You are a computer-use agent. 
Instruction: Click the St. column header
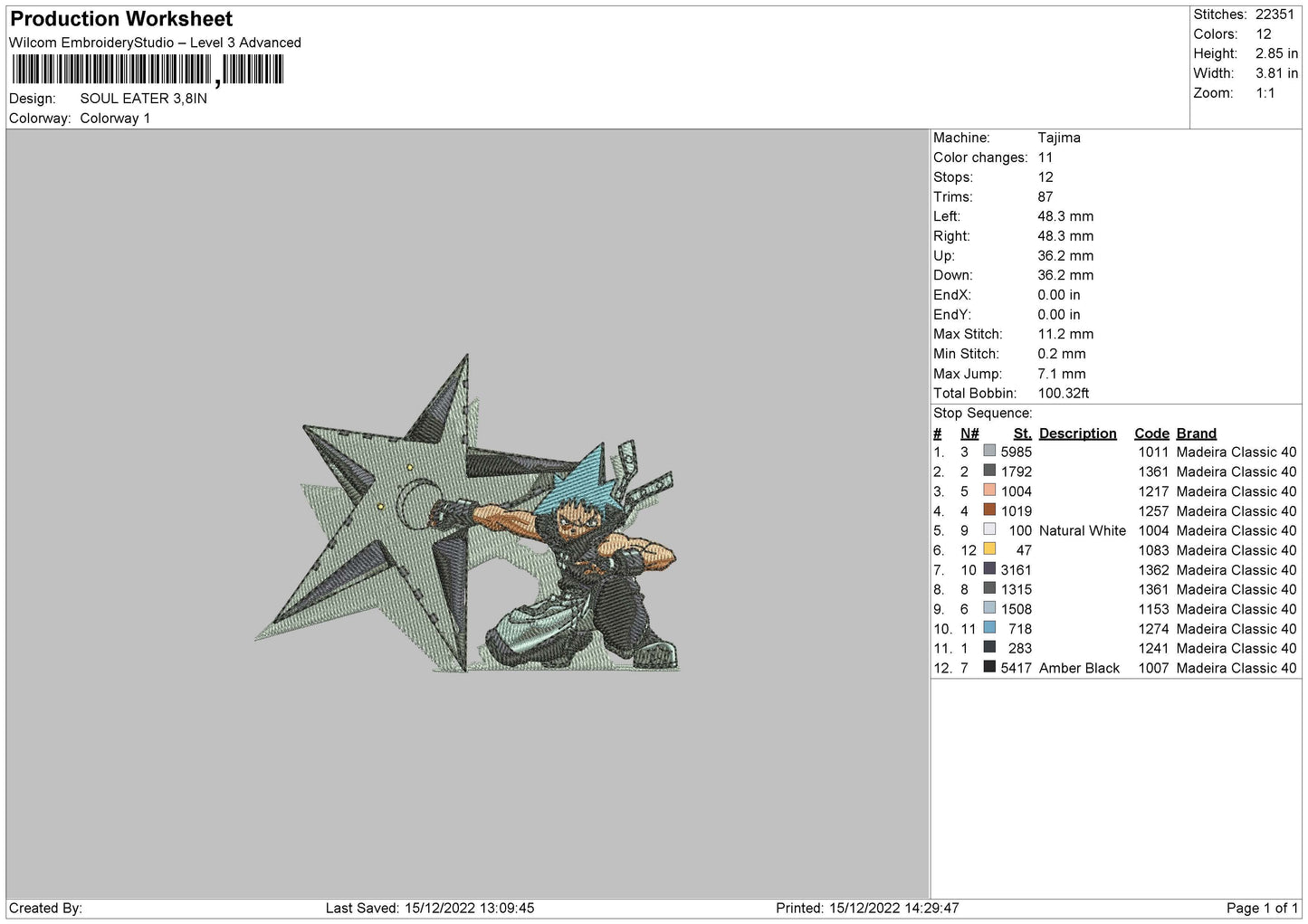(1022, 433)
